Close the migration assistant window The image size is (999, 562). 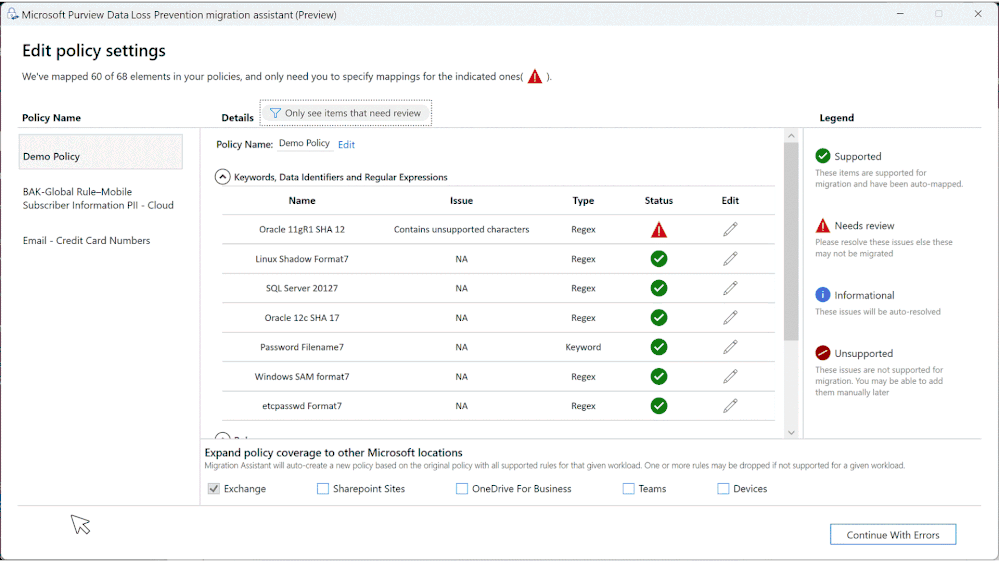tap(978, 13)
